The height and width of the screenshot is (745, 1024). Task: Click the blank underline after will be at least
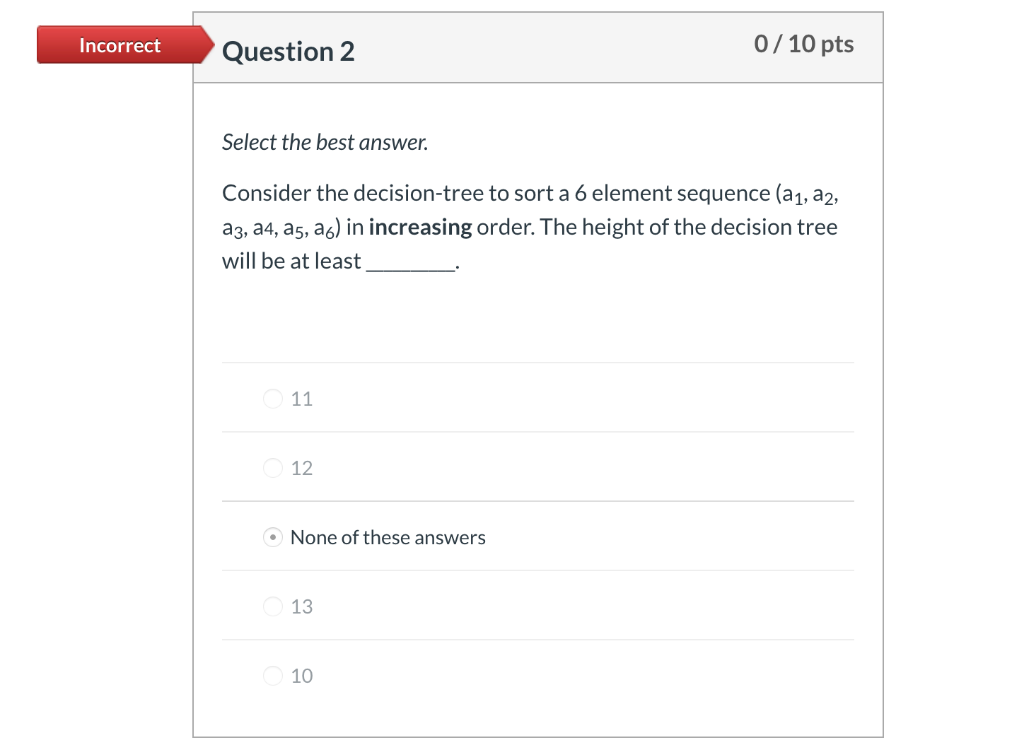tap(411, 263)
